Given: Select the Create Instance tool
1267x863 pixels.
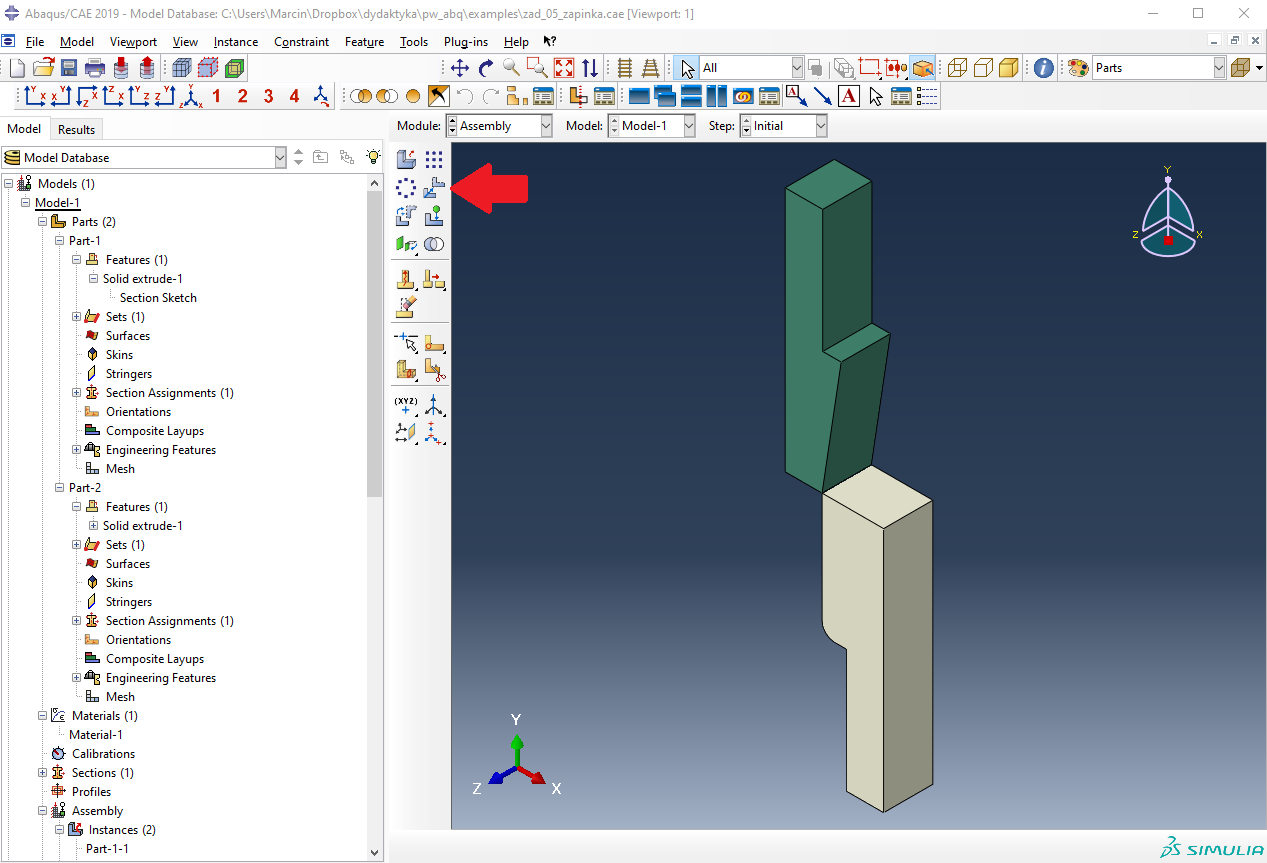Looking at the screenshot, I should point(406,159).
